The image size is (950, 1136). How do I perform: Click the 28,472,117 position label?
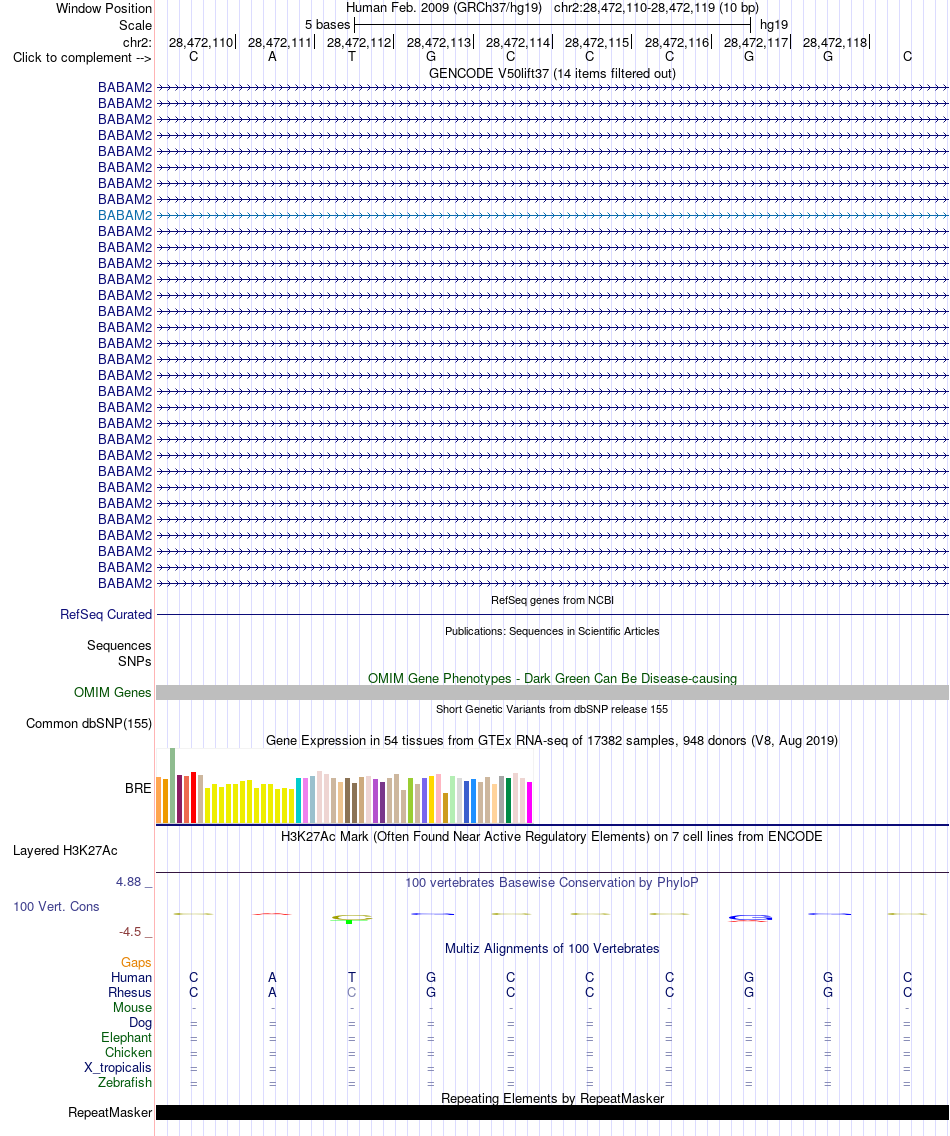(x=756, y=43)
